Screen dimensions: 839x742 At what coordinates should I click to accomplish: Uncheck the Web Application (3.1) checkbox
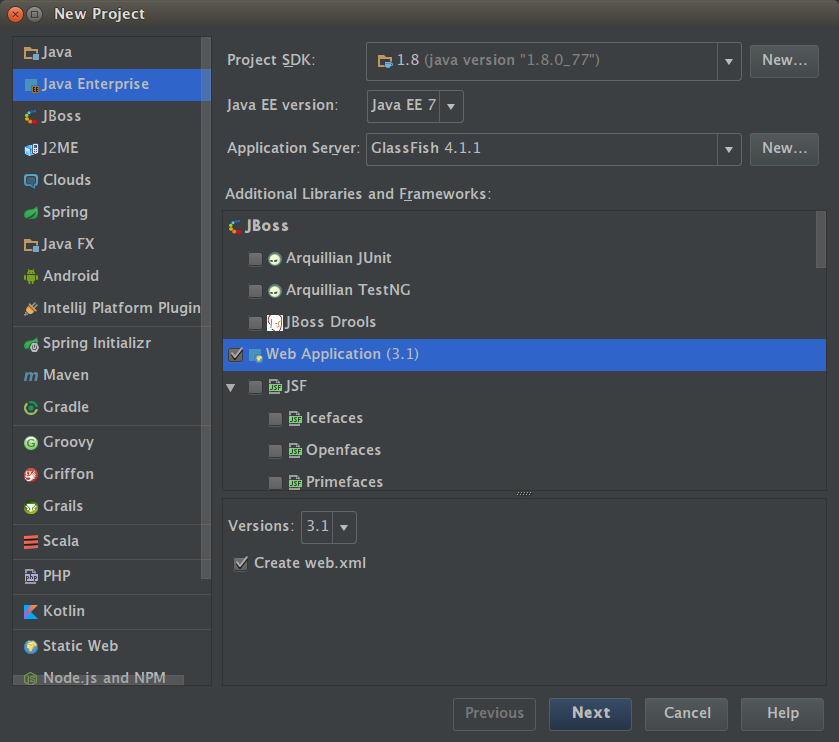pos(235,355)
